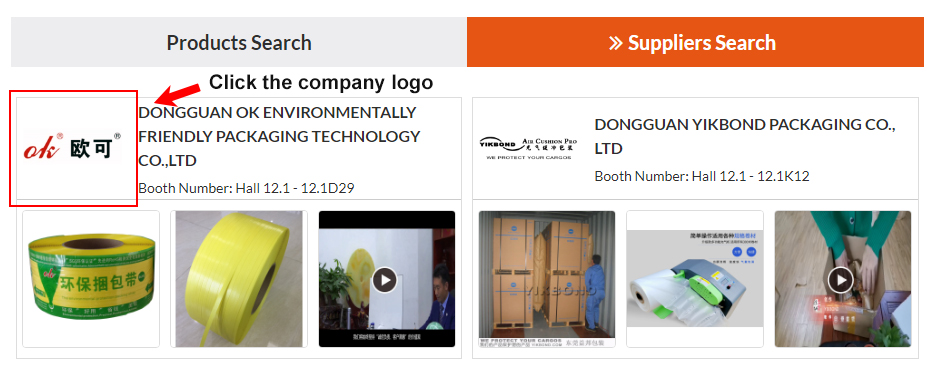The image size is (938, 378).
Task: Click Booth Number Hall 12.1 - 12.1K12
Action: click(x=702, y=176)
